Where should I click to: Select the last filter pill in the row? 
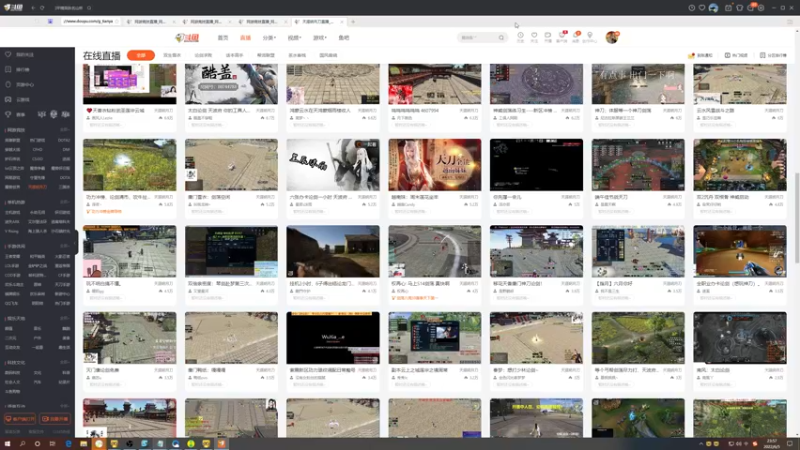(x=328, y=55)
